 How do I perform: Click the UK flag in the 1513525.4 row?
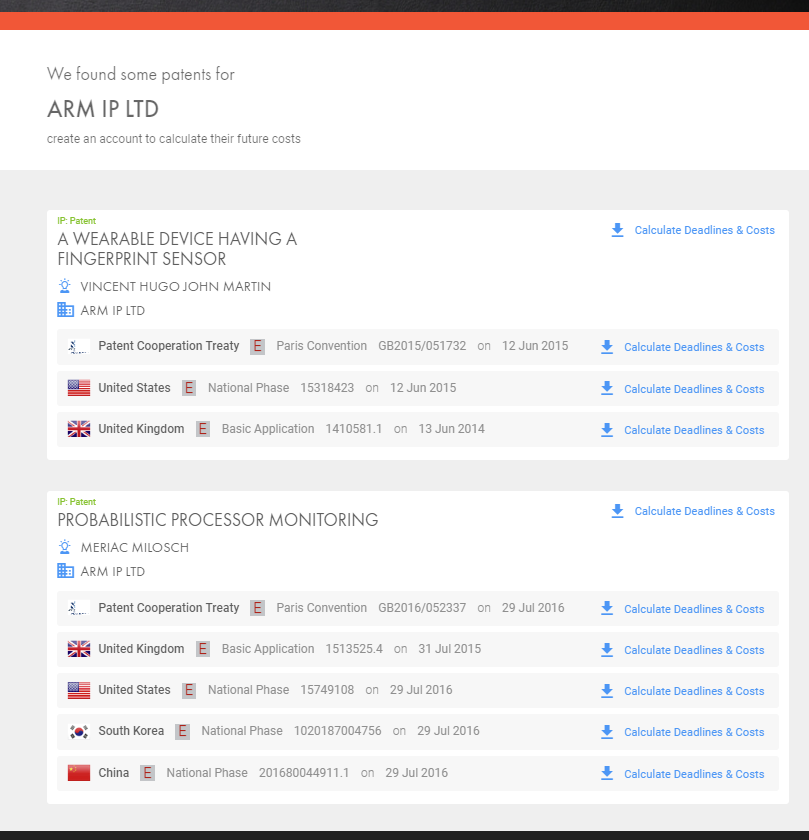[79, 649]
